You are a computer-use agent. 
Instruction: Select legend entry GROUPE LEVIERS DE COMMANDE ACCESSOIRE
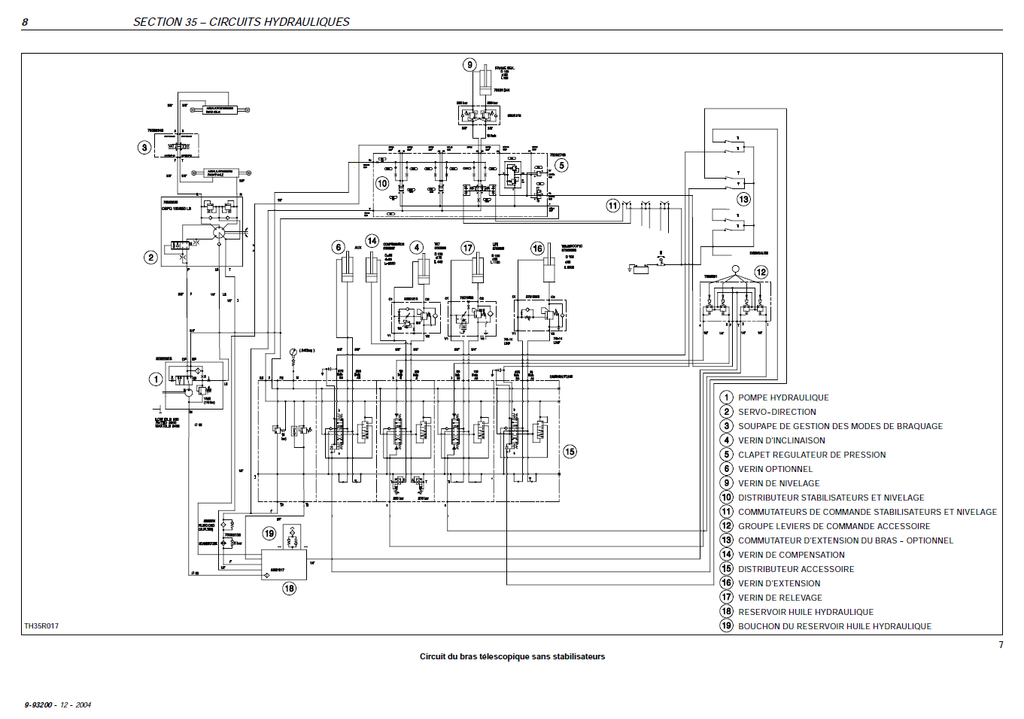[834, 526]
